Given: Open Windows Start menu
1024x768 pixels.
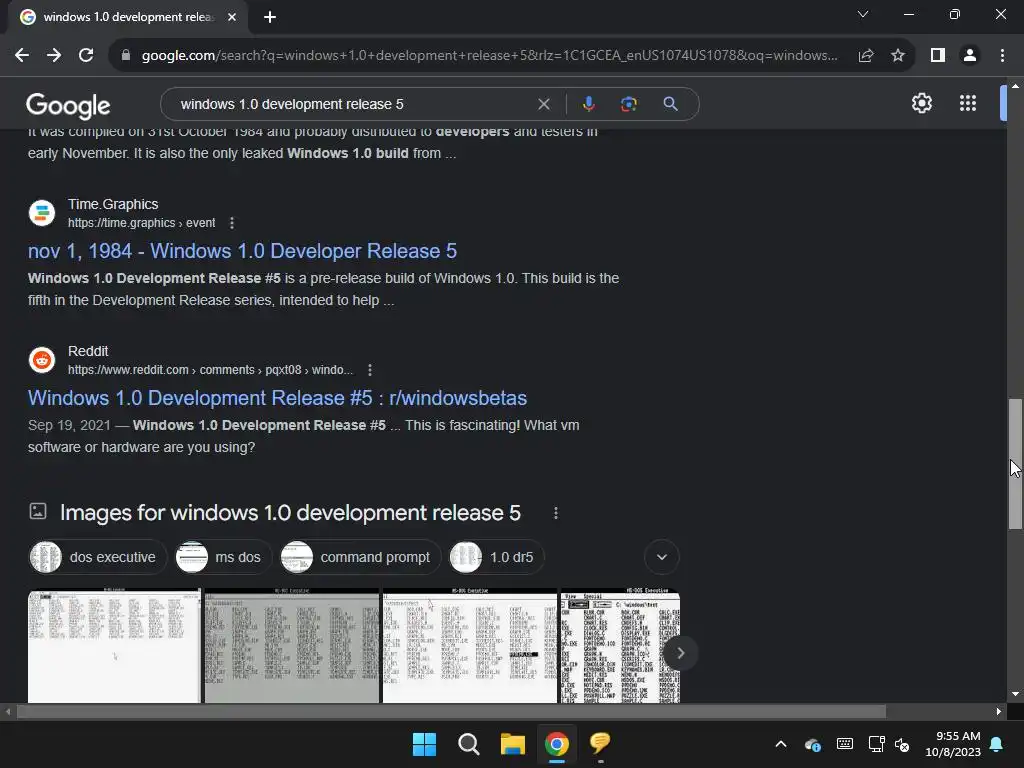Looking at the screenshot, I should point(424,744).
